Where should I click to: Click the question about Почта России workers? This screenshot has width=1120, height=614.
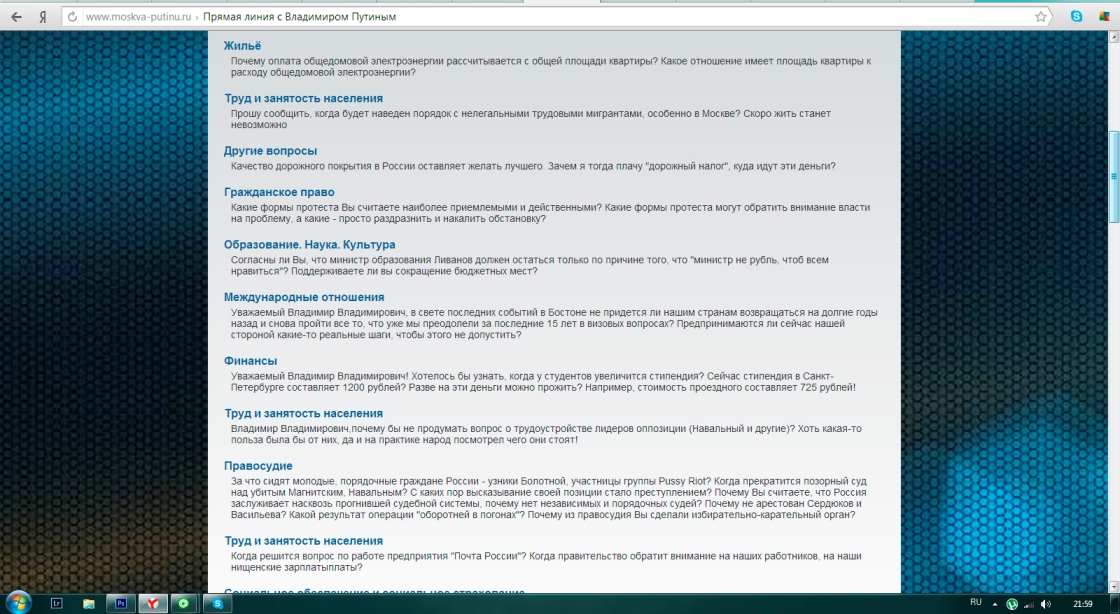(546, 561)
